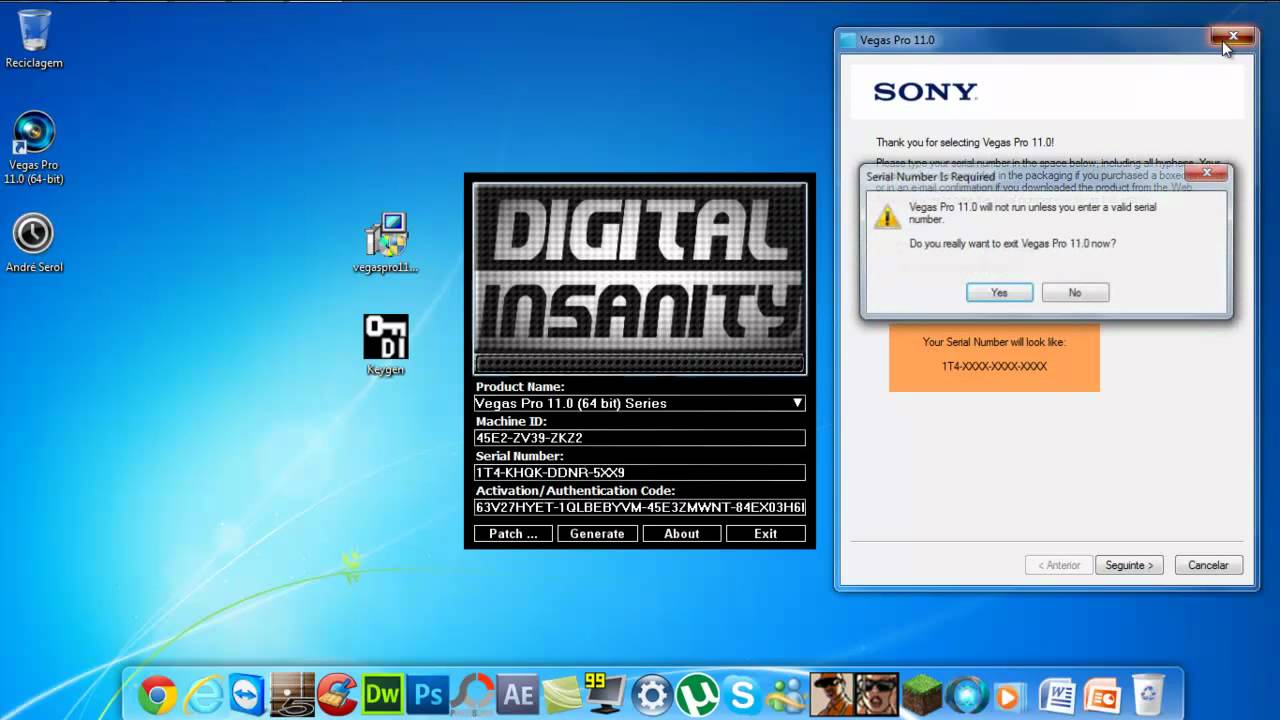Click the Serial Number field in keygen
Screen dimensions: 1280x720
[x=640, y=473]
